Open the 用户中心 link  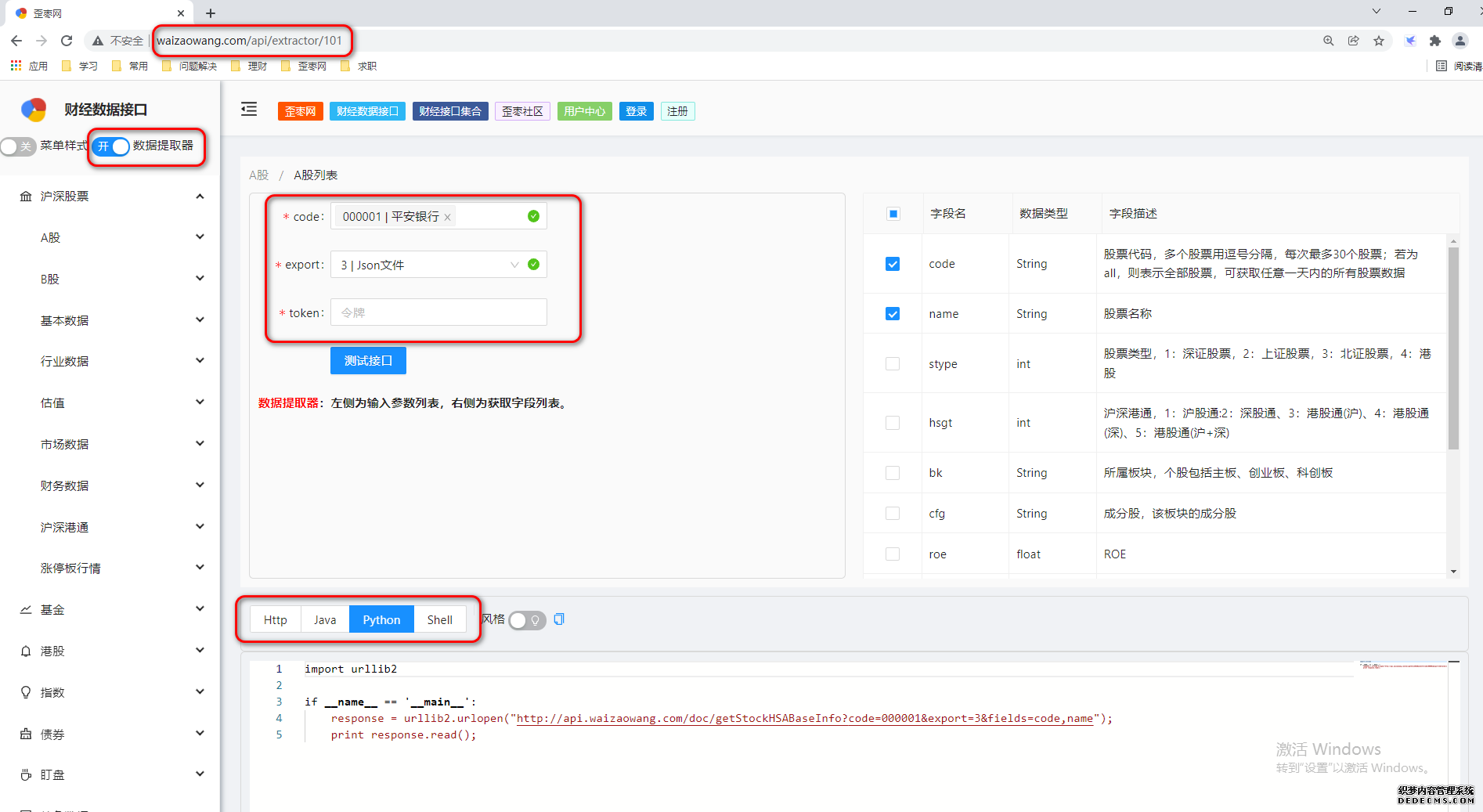585,111
